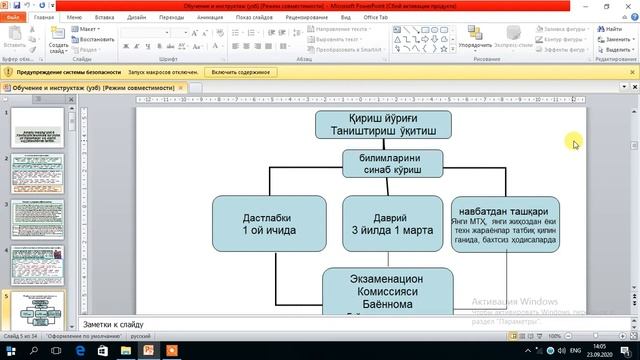Select the Дастлабки 1 ой ичида box
The height and width of the screenshot is (360, 640).
269,224
